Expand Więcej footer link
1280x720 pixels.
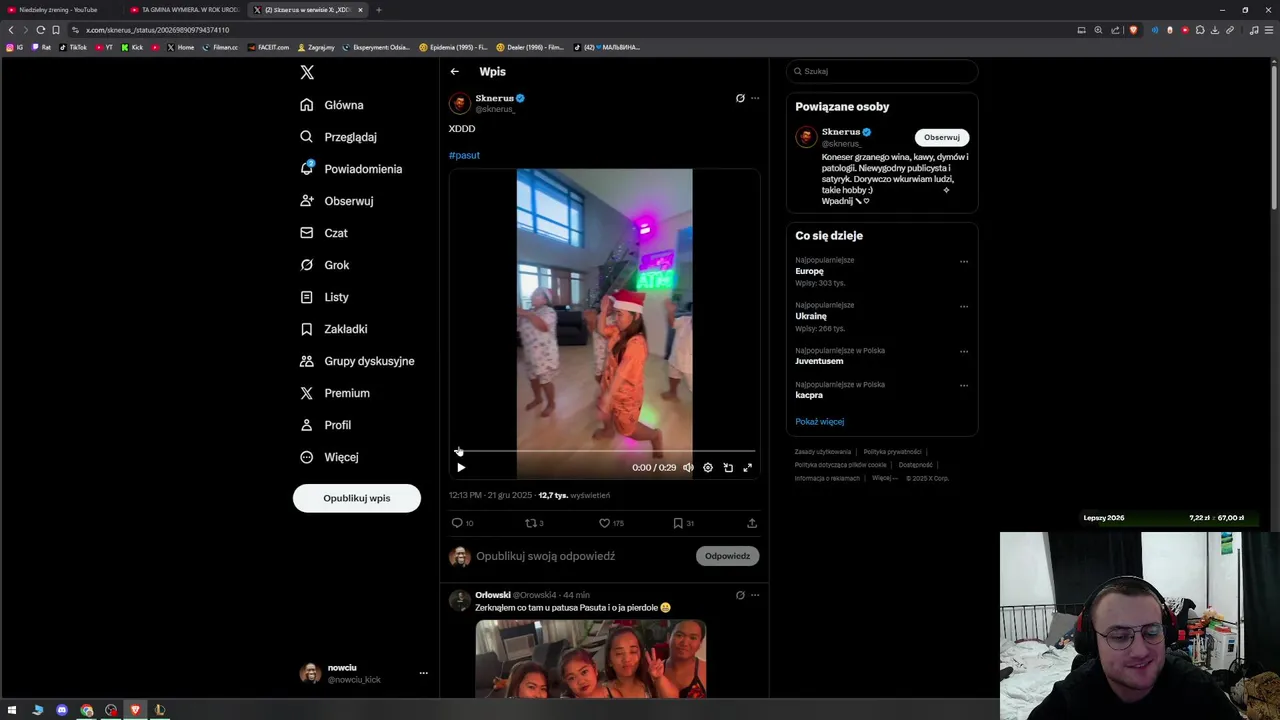coord(884,478)
